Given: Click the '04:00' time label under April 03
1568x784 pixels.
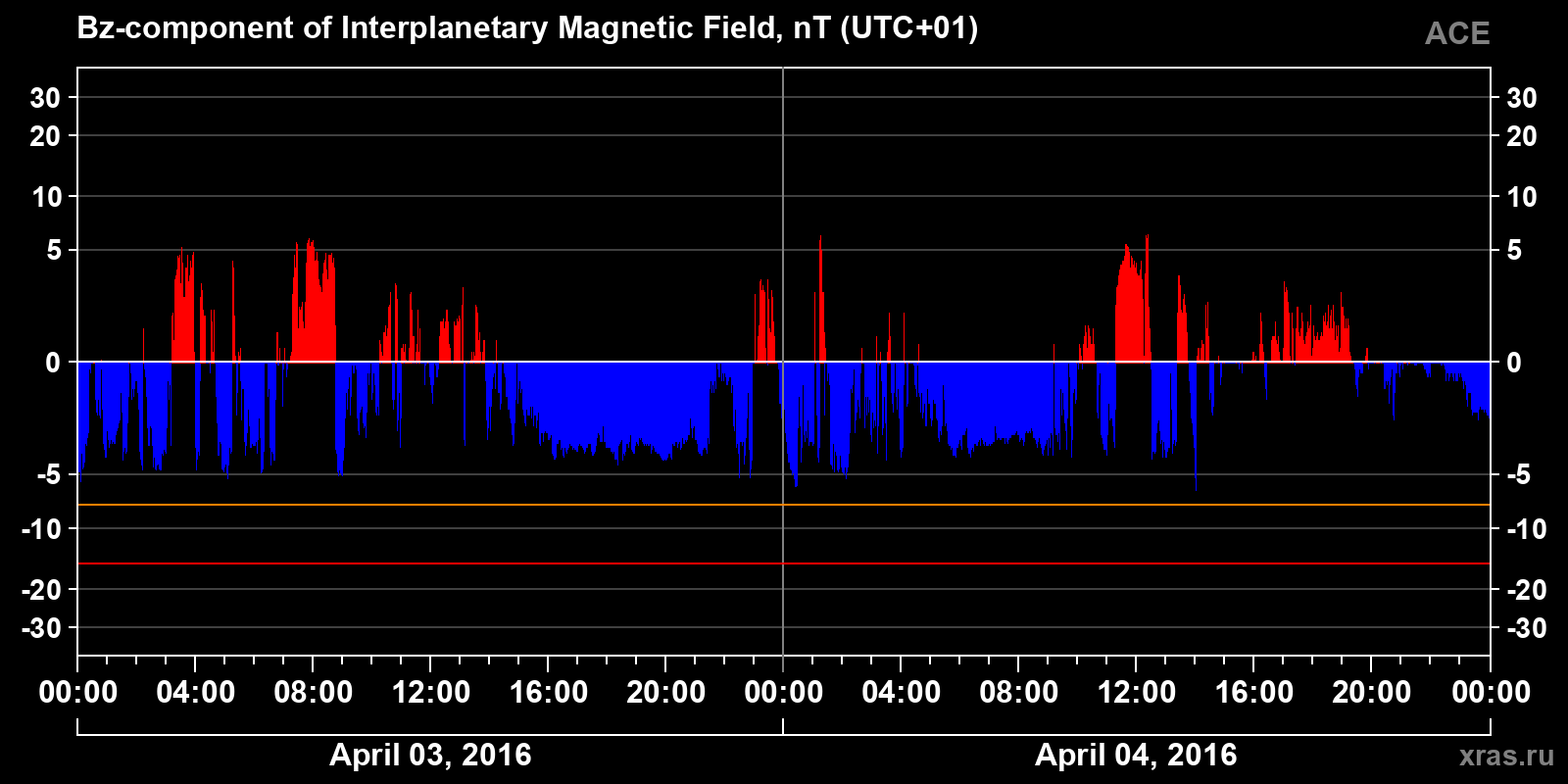Looking at the screenshot, I should (196, 693).
